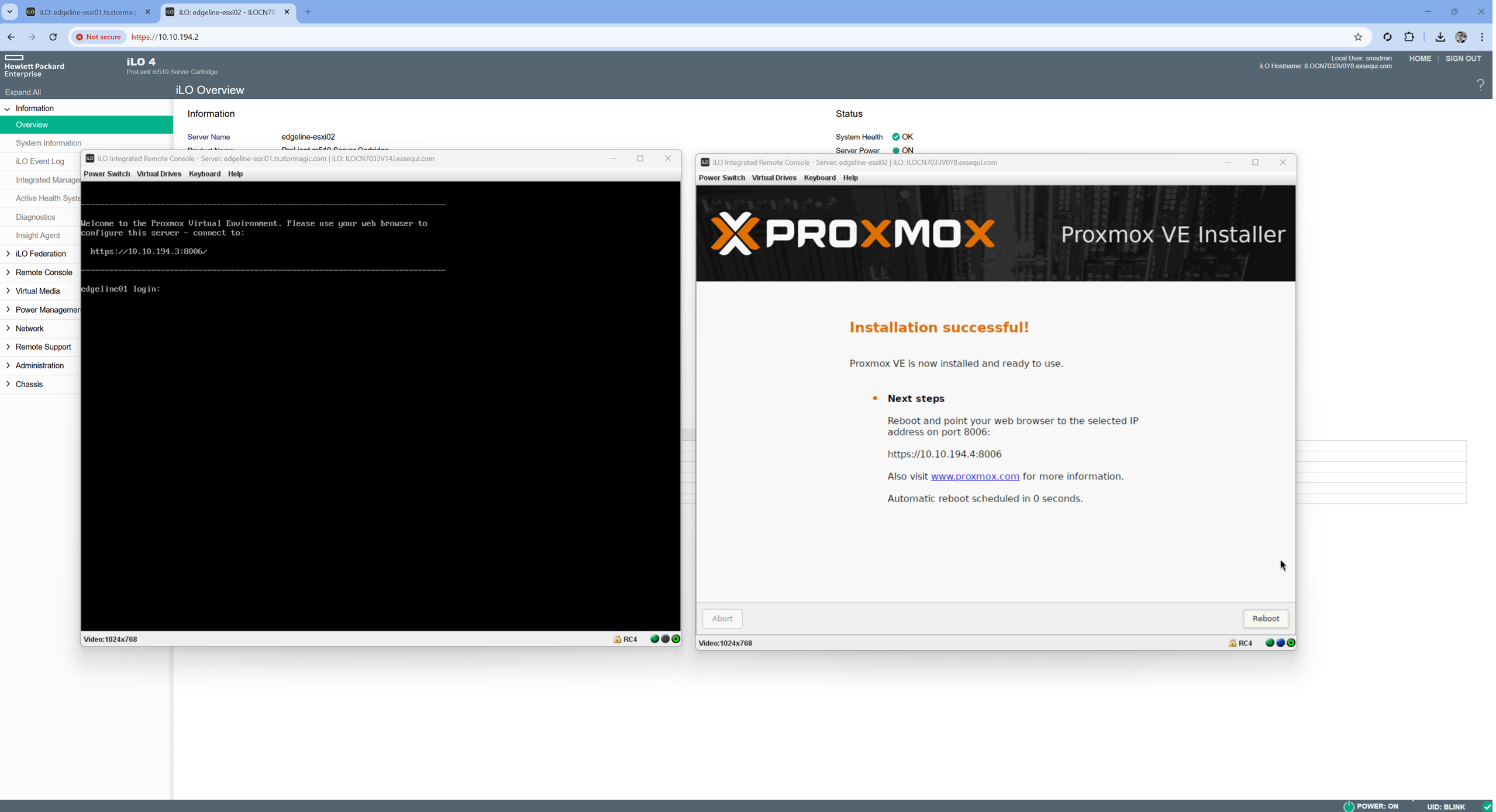
Task: Click the Reboot button in Proxmox installer
Action: tap(1266, 618)
